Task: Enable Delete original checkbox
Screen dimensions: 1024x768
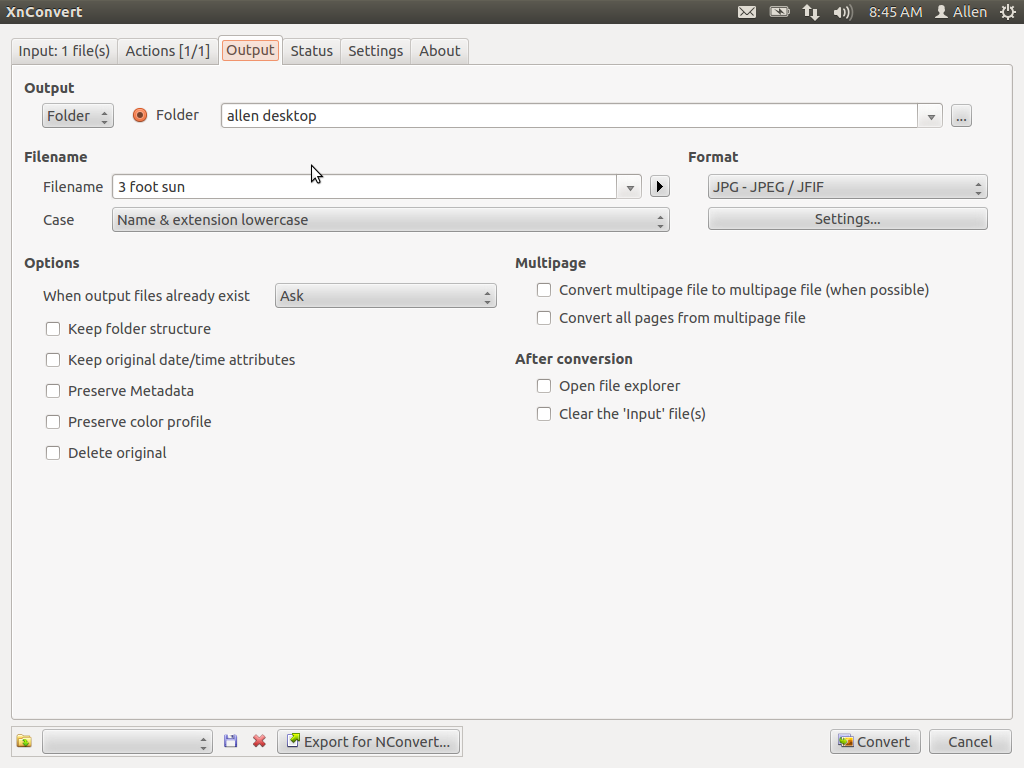Action: pyautogui.click(x=53, y=453)
